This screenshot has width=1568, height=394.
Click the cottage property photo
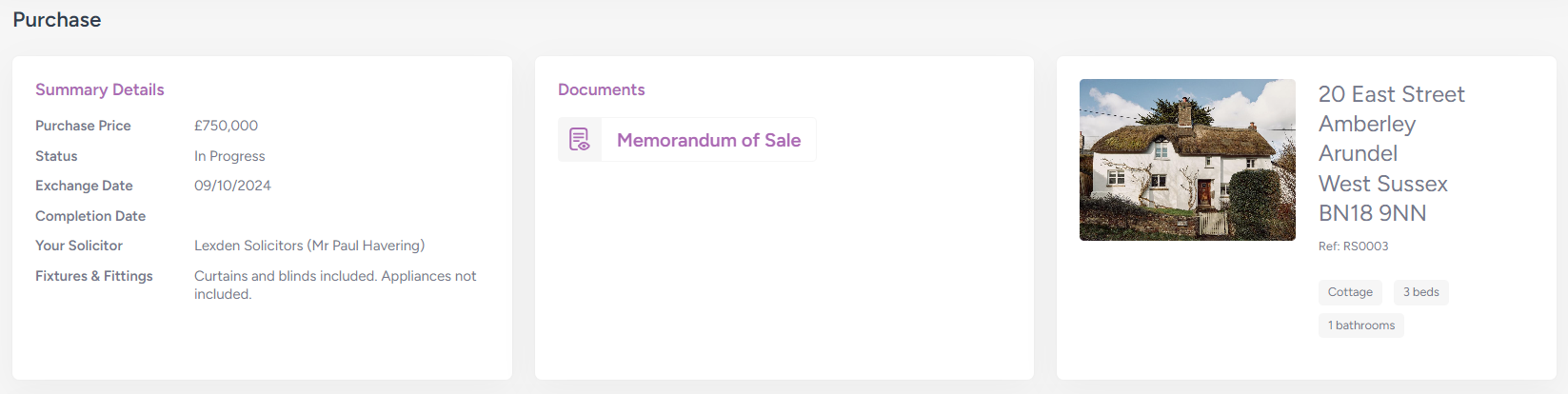point(1187,160)
